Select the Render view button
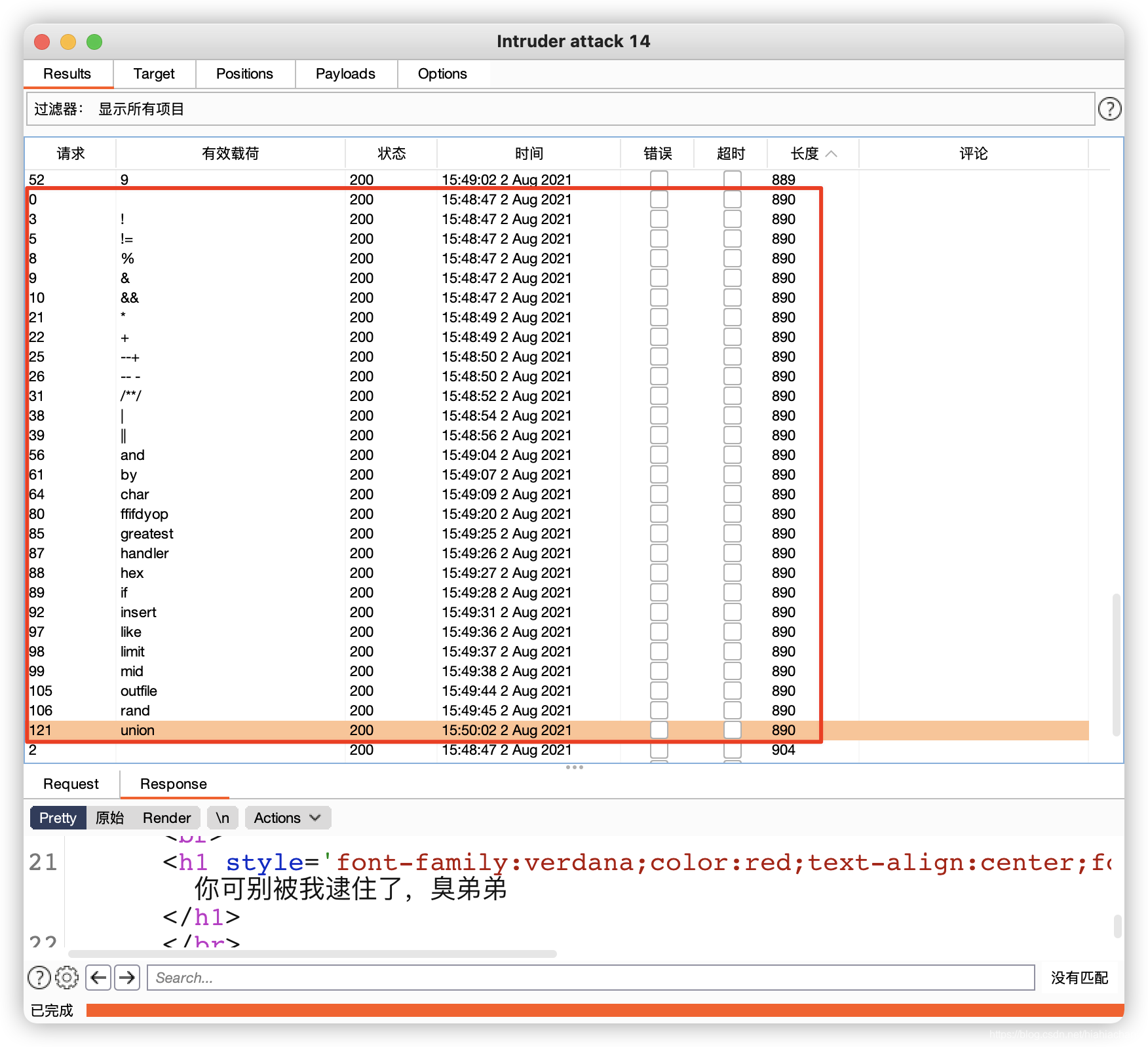 coord(167,818)
